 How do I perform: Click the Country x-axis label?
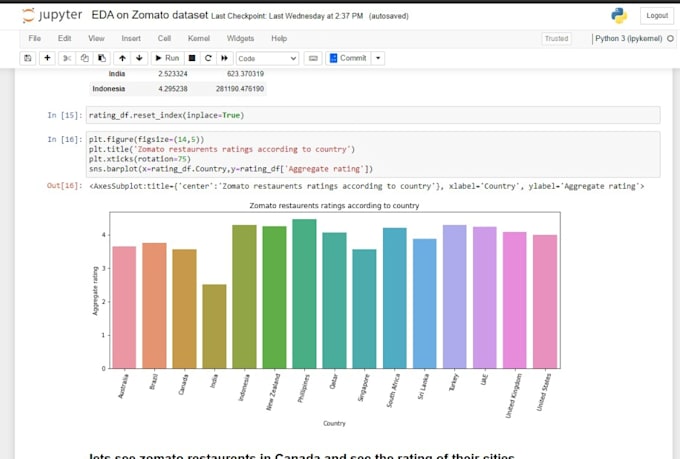pyautogui.click(x=334, y=423)
